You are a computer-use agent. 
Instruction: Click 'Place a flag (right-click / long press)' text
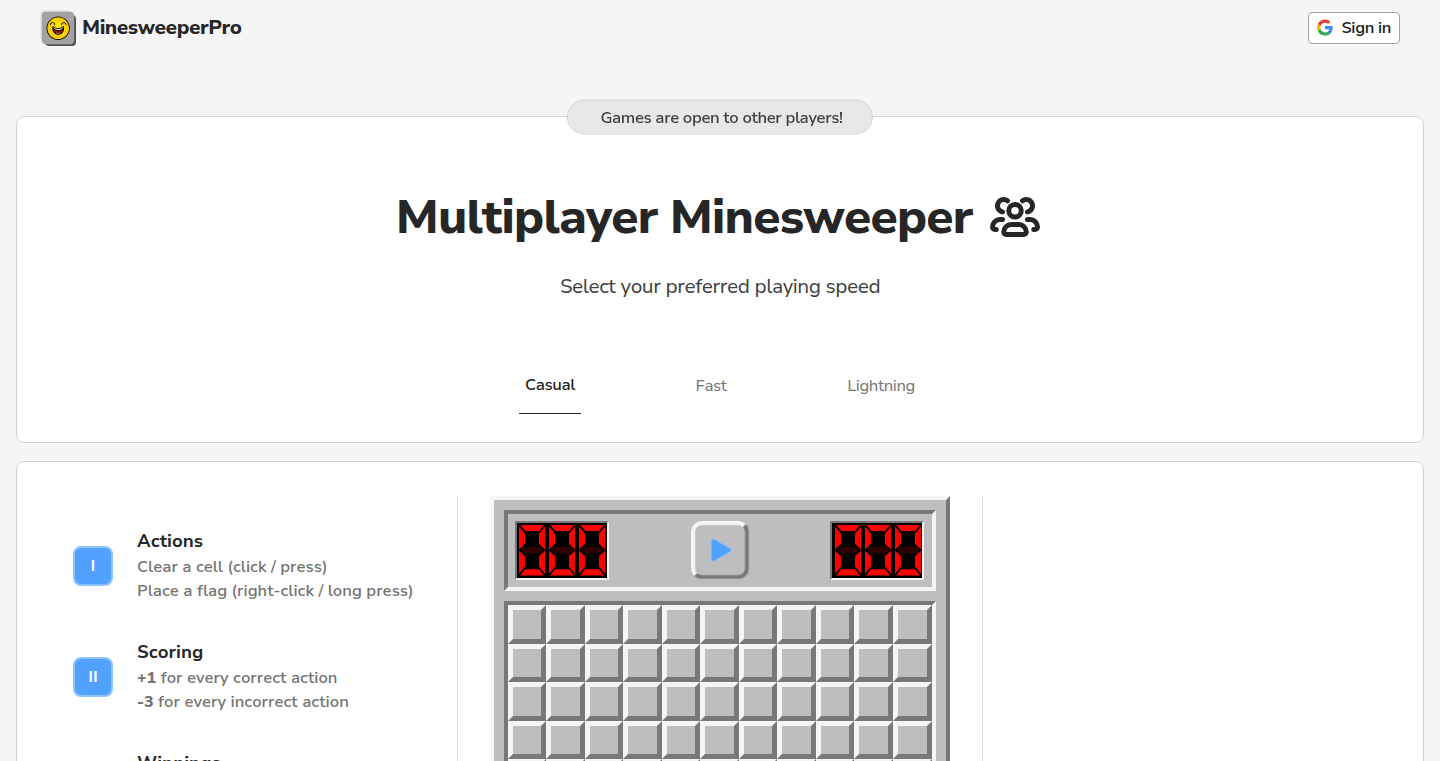pos(275,591)
